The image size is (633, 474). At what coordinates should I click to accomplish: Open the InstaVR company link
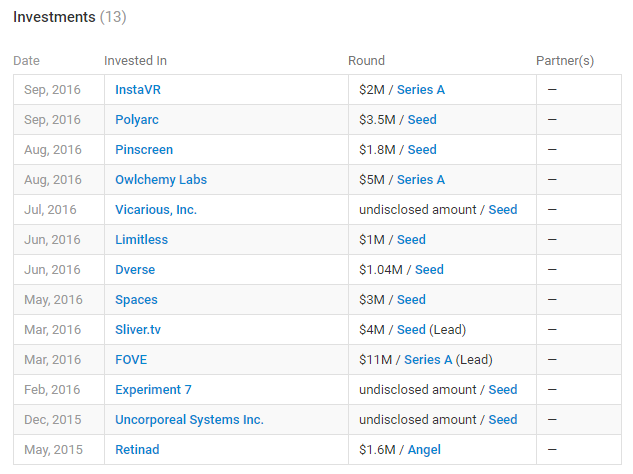point(138,90)
